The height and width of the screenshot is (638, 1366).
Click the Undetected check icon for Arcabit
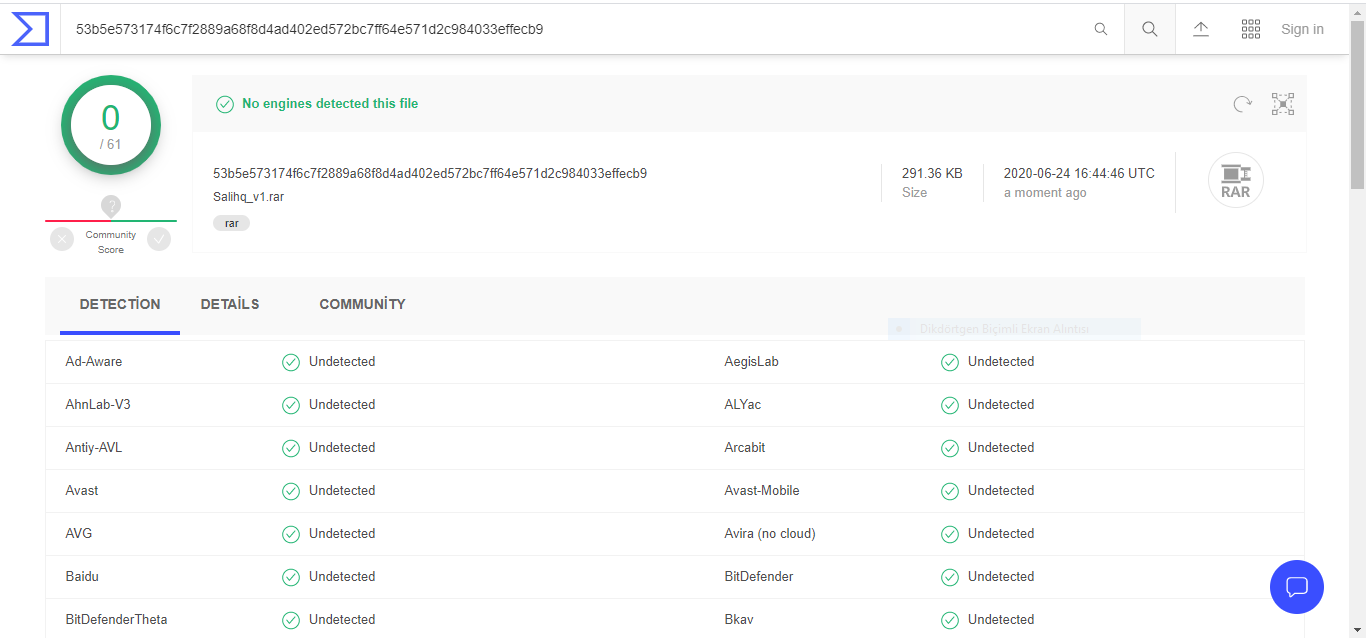950,448
